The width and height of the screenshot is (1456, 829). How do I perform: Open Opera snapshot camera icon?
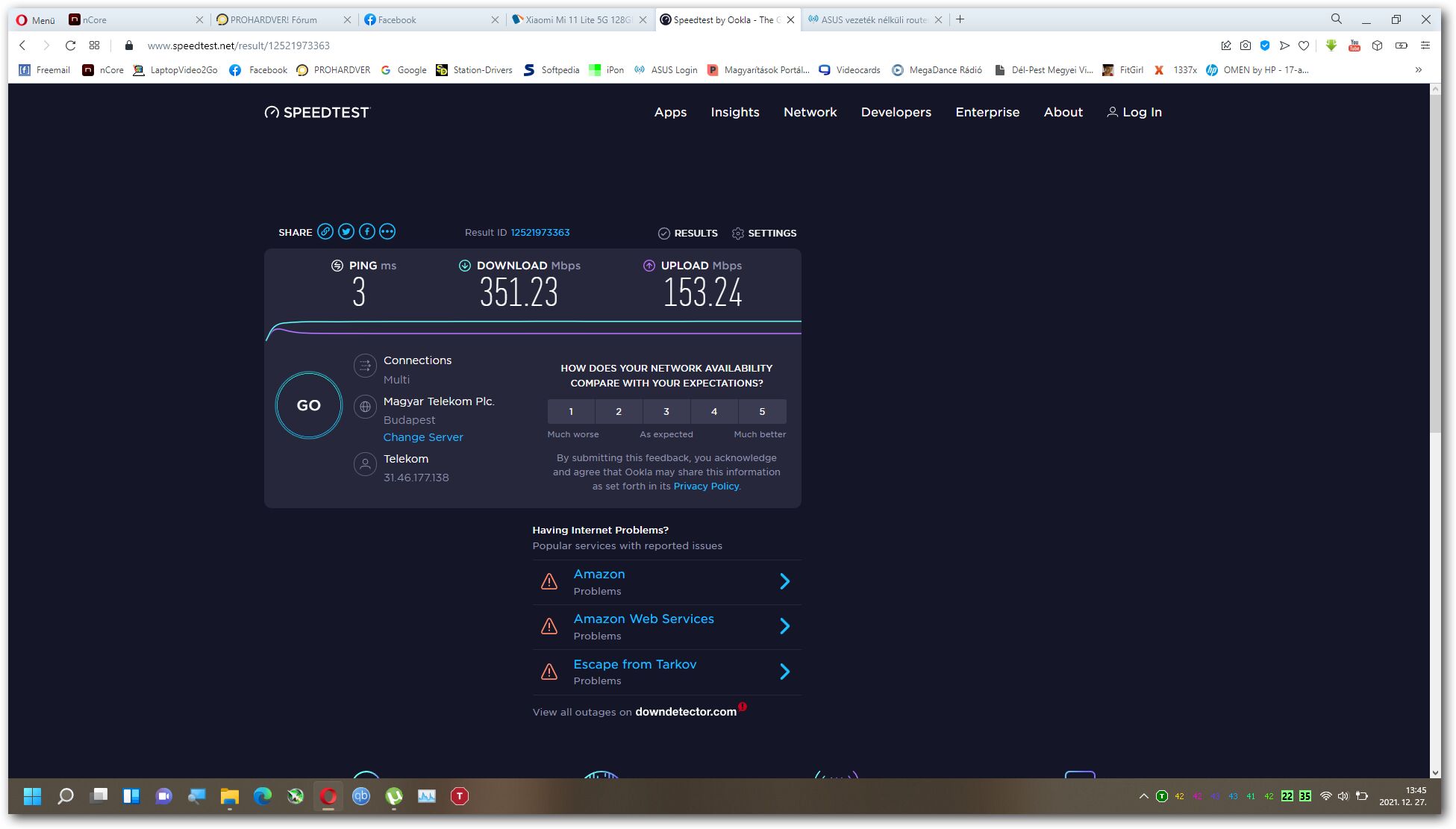(1246, 46)
